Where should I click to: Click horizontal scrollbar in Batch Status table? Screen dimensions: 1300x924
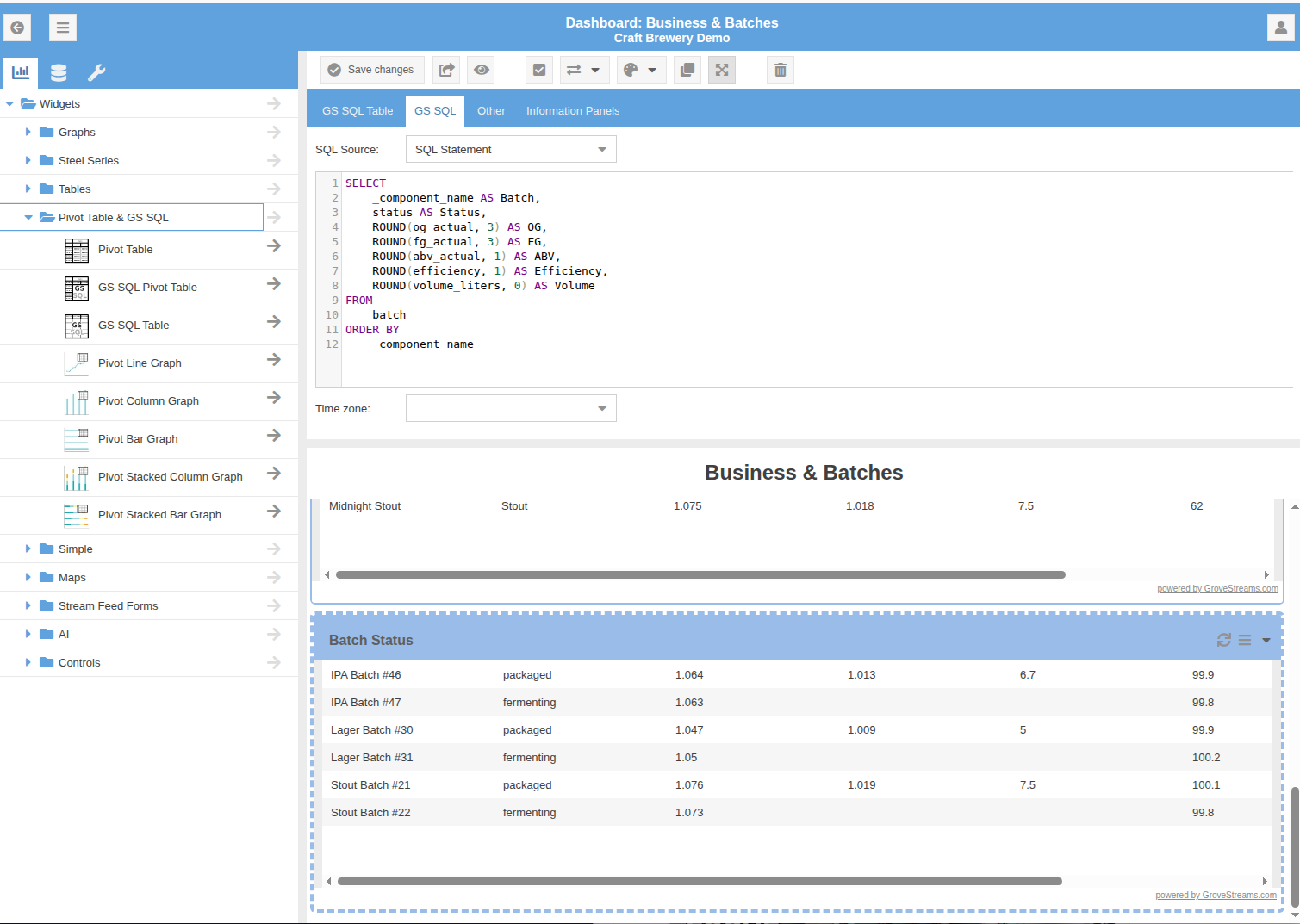(x=700, y=881)
